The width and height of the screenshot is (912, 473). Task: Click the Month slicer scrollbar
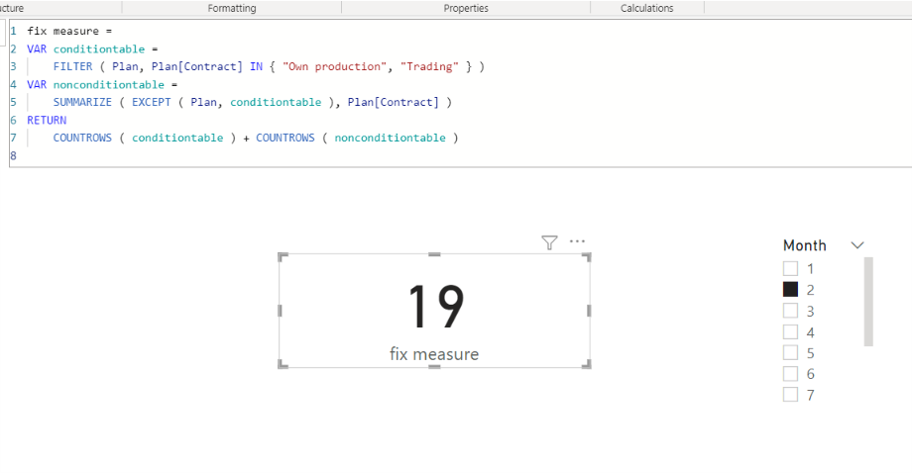coord(868,301)
